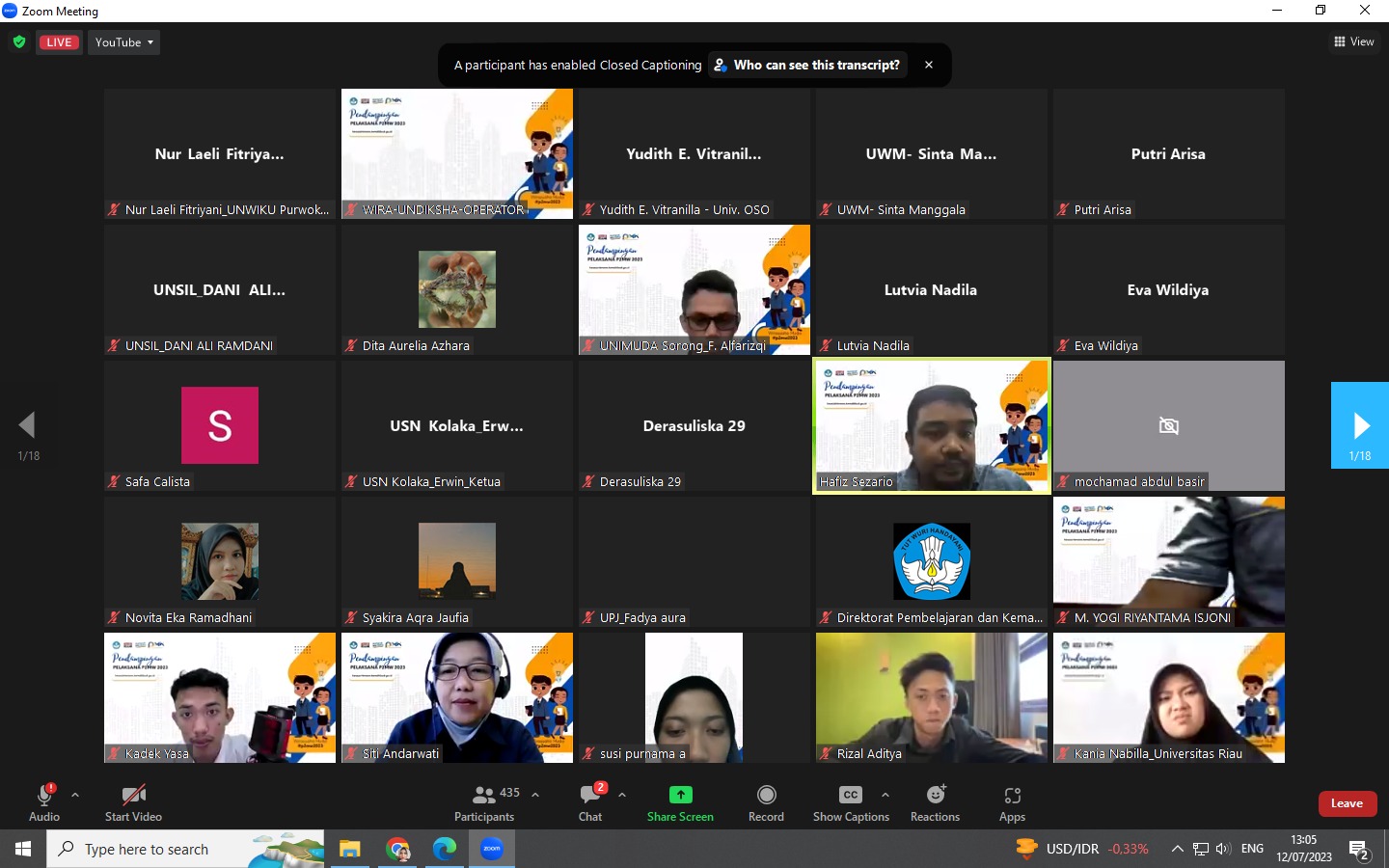Image resolution: width=1389 pixels, height=868 pixels.
Task: Go to next gallery page arrow
Action: pyautogui.click(x=1360, y=425)
